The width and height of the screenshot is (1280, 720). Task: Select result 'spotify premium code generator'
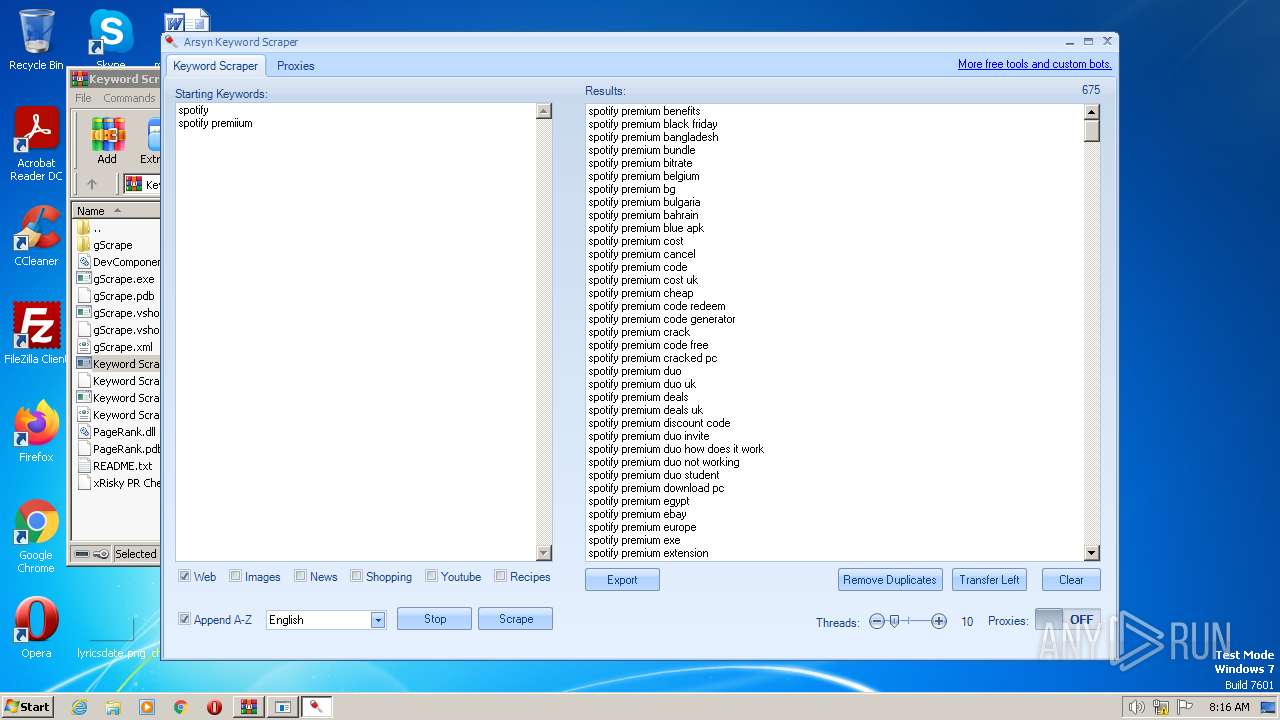[662, 319]
